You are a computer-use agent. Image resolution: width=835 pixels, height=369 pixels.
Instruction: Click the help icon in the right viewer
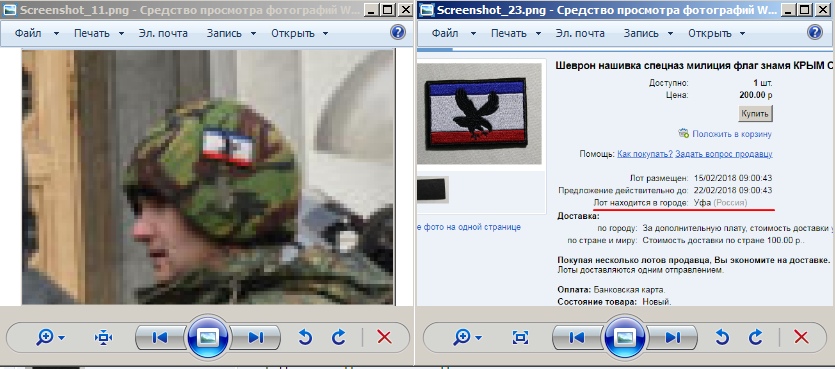(x=815, y=32)
